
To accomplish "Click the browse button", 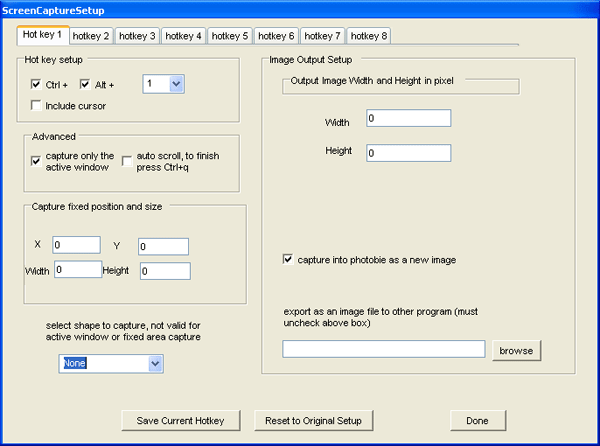I will pos(517,350).
